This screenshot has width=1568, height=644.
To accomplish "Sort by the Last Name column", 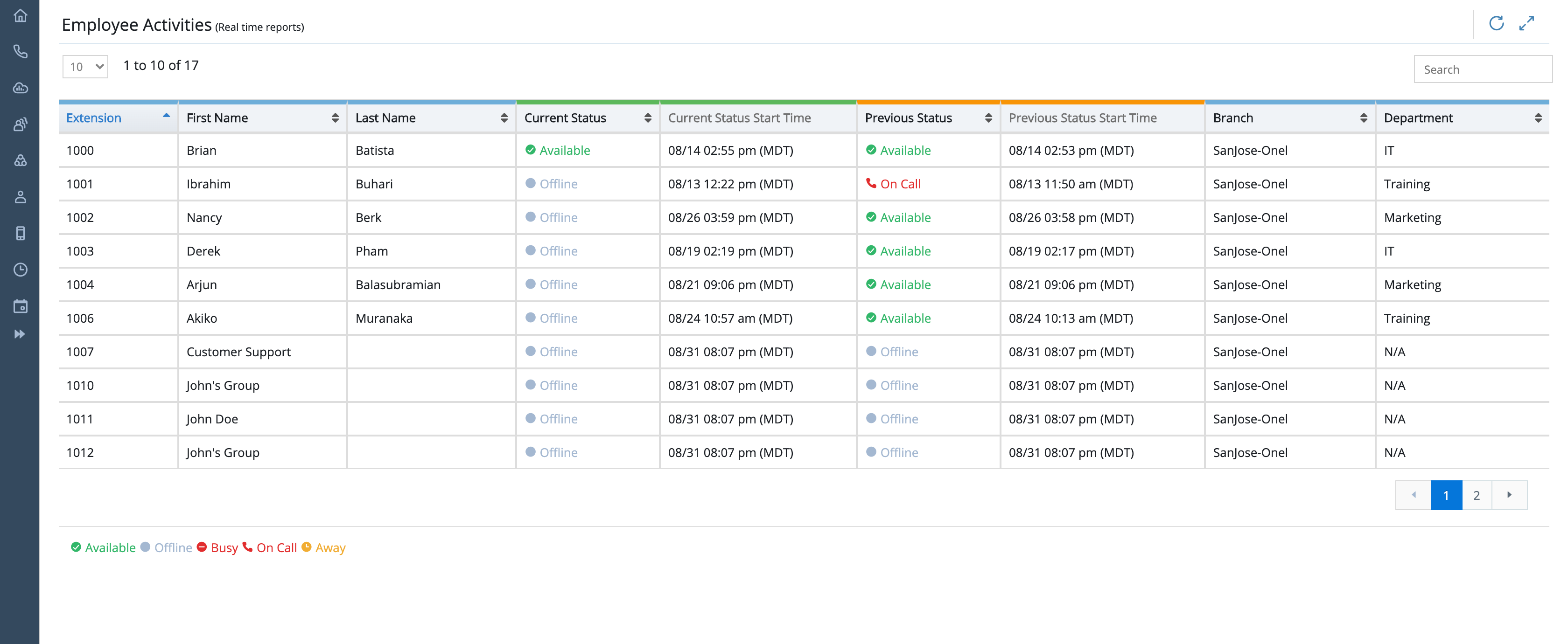I will click(432, 118).
